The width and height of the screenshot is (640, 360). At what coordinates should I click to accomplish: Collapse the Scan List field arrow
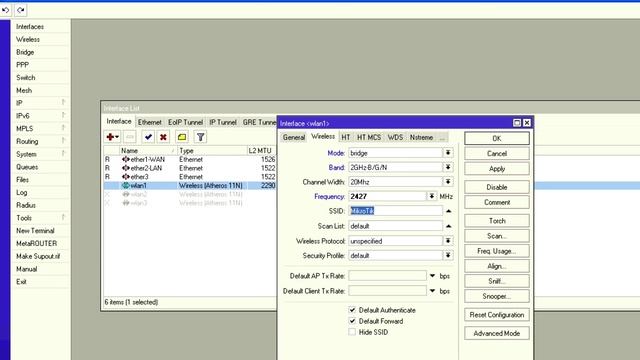click(449, 226)
